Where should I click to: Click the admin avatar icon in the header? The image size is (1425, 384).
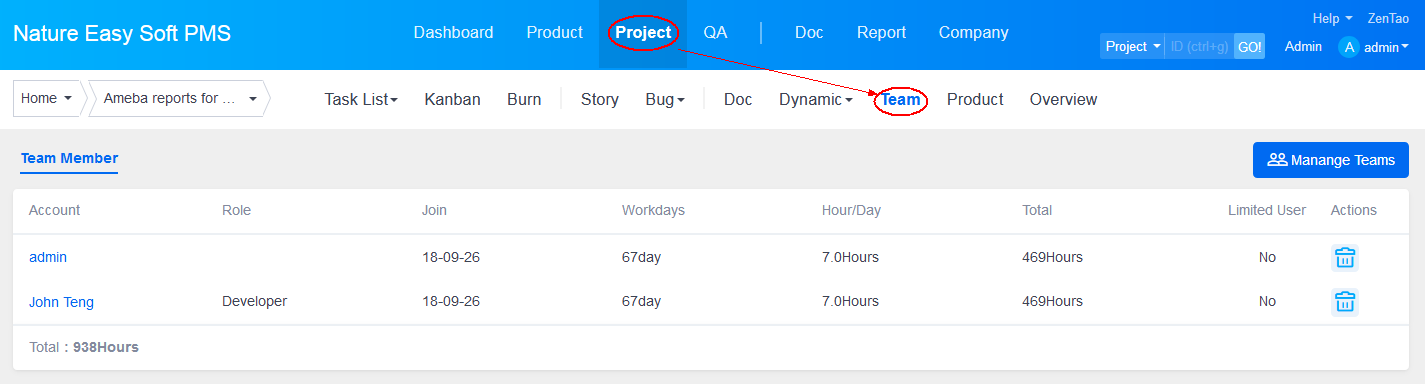click(1349, 47)
